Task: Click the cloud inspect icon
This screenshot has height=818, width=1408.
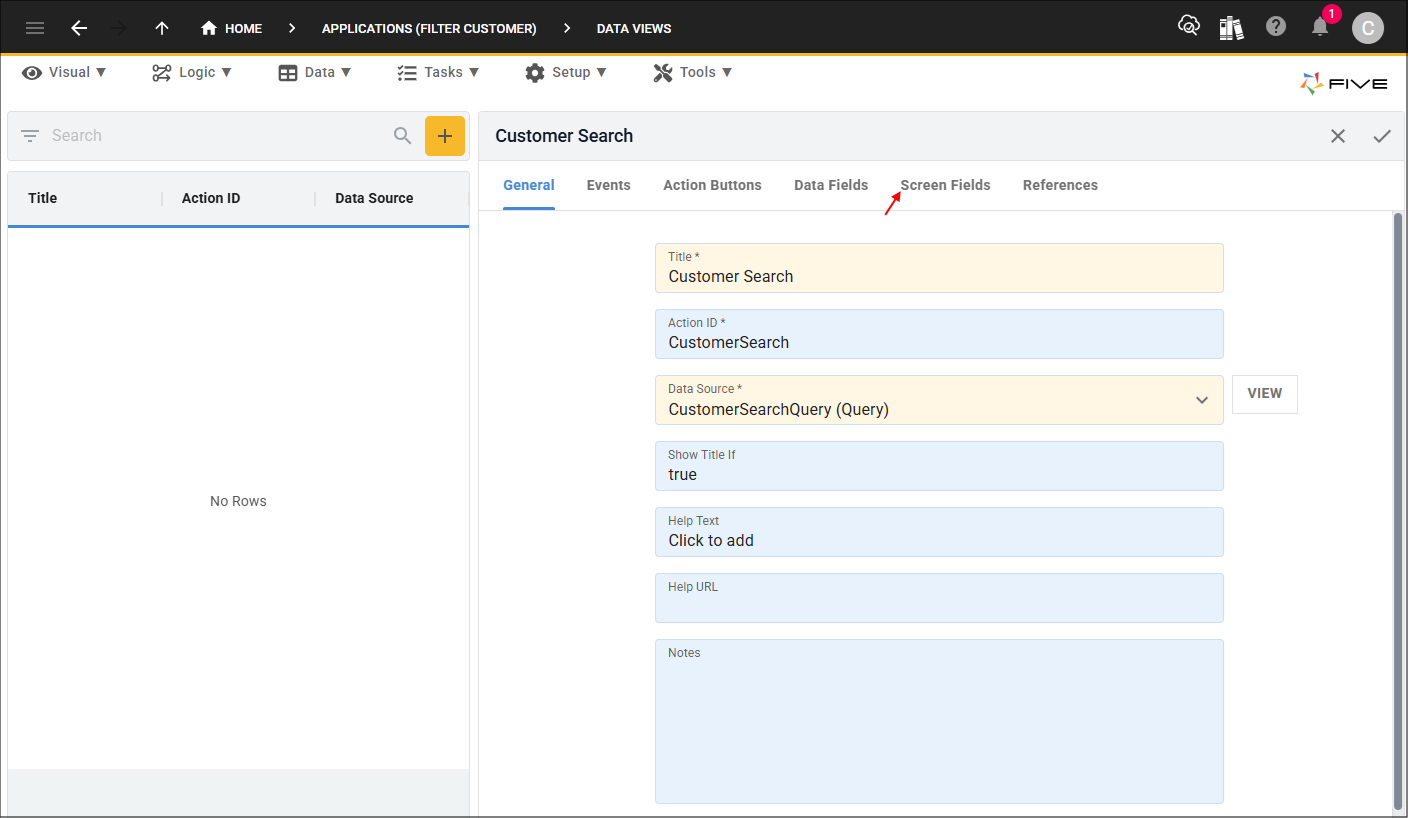Action: 1189,27
